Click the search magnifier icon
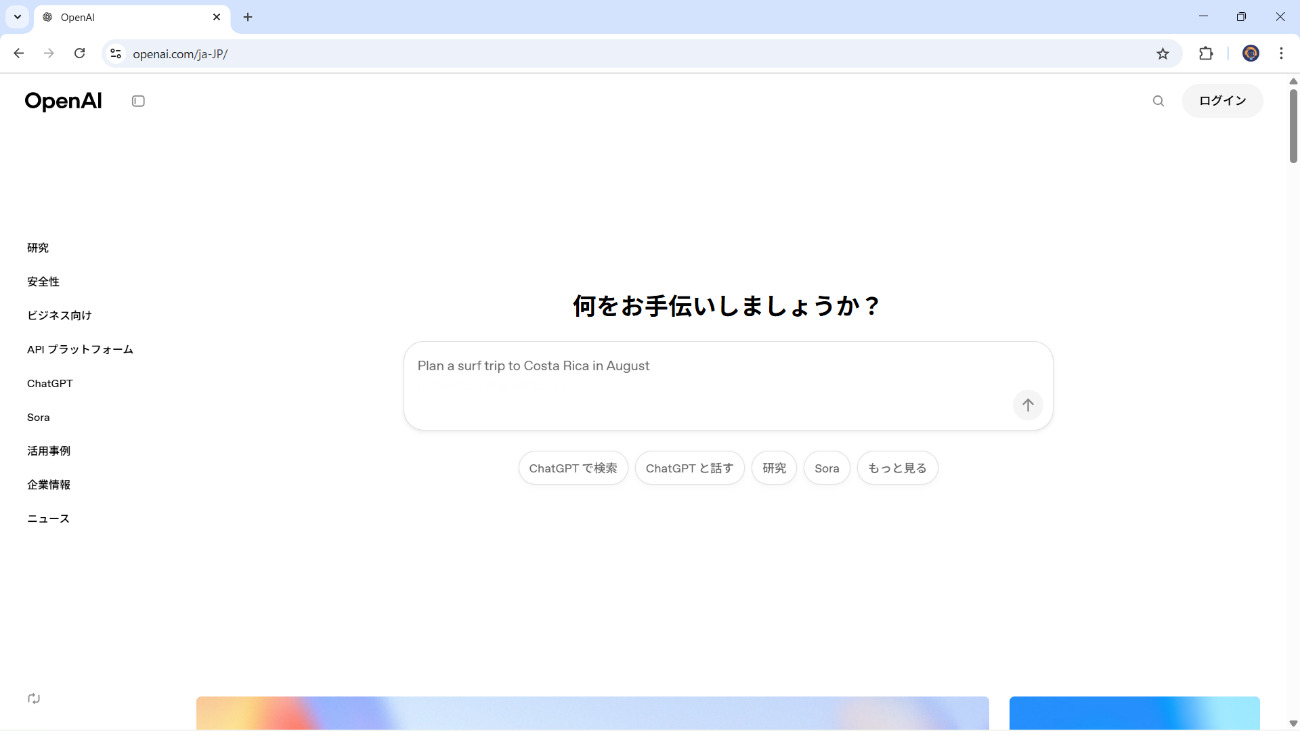The height and width of the screenshot is (731, 1300). (1158, 101)
